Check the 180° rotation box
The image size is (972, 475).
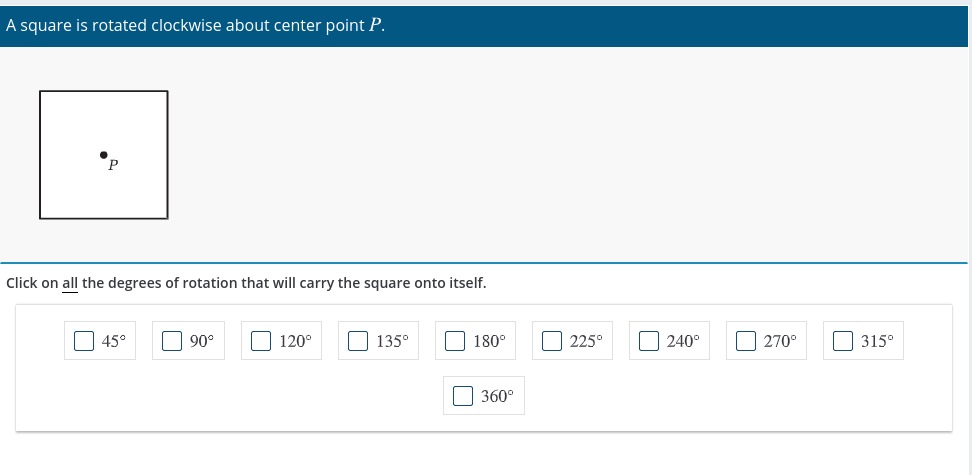click(454, 340)
